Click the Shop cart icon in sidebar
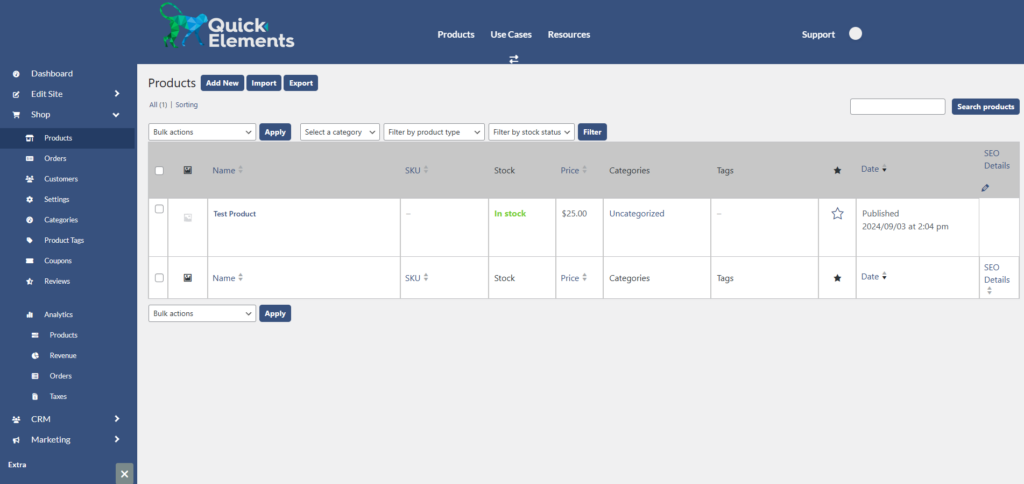Screen dimensions: 1024x484 click(16, 114)
